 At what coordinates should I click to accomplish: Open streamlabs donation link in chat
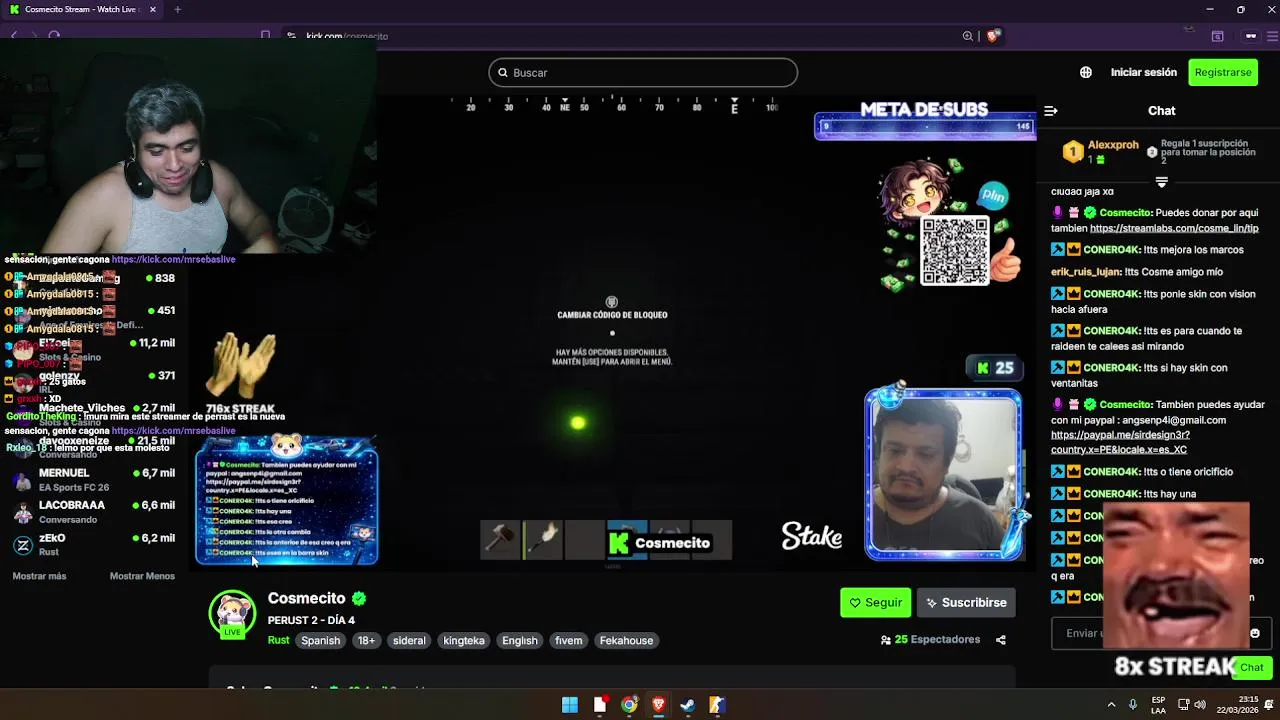(x=1174, y=228)
